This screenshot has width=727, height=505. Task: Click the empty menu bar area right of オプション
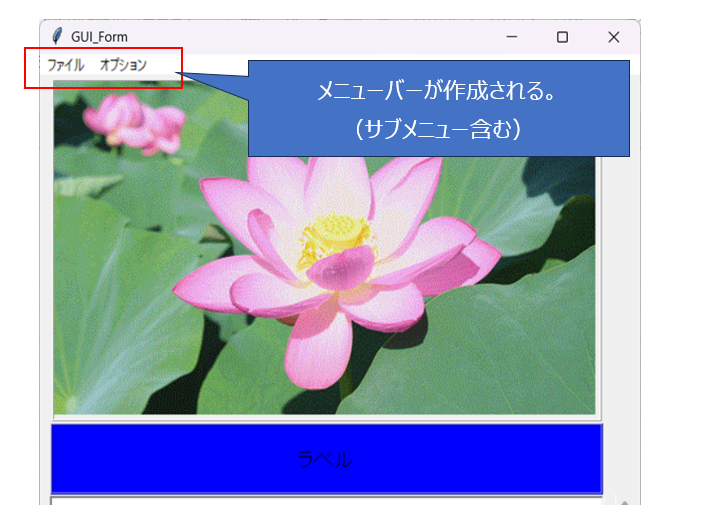point(215,65)
